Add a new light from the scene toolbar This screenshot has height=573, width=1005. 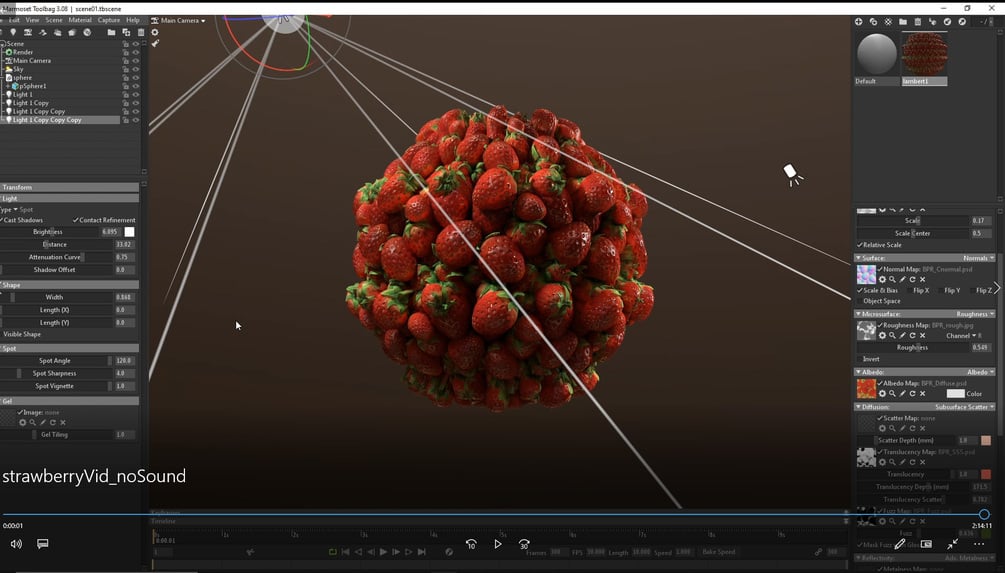(13, 32)
